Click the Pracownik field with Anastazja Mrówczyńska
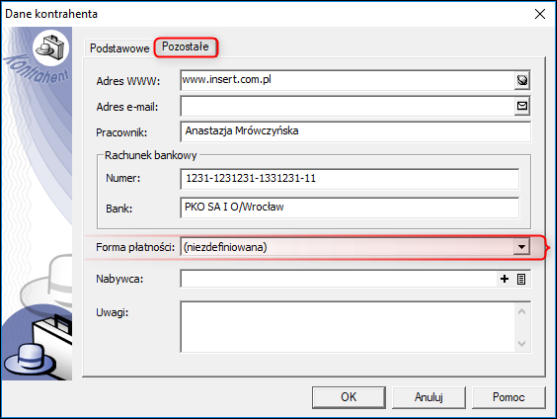This screenshot has width=557, height=419. pyautogui.click(x=355, y=131)
